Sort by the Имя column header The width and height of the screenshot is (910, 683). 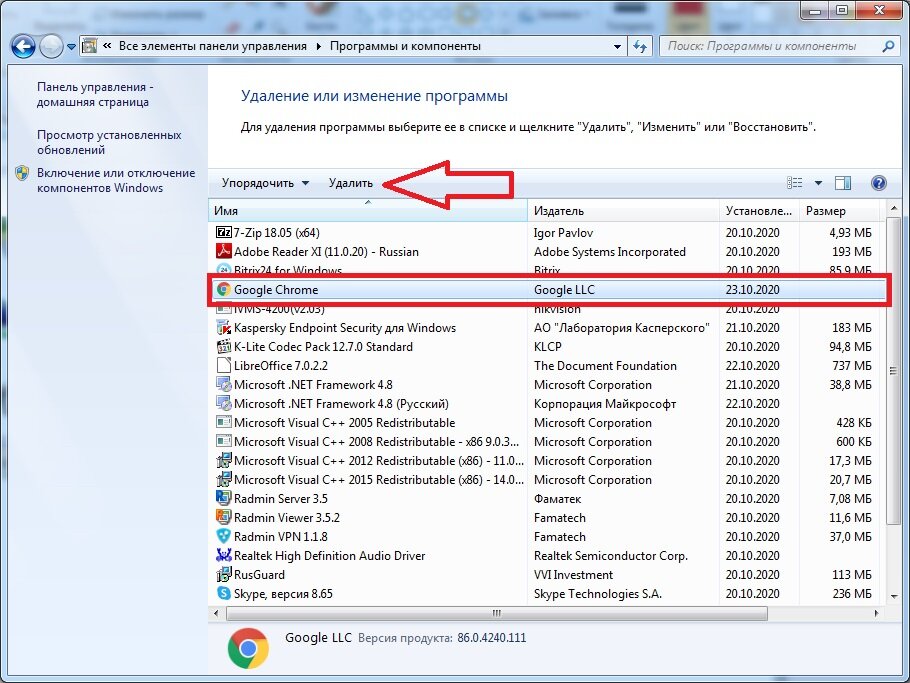[368, 211]
